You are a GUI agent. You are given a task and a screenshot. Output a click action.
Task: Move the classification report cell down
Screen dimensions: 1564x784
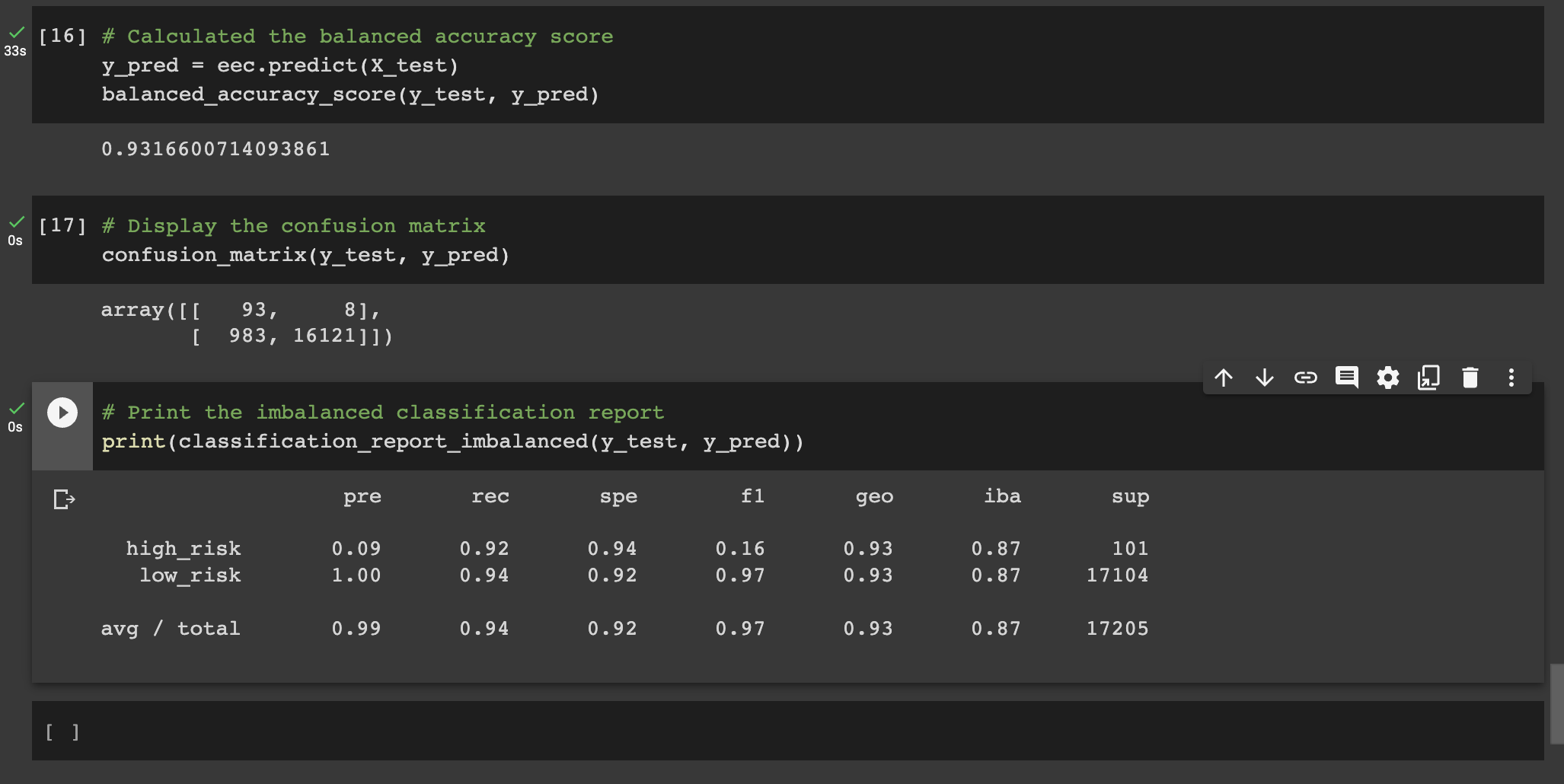[x=1265, y=378]
